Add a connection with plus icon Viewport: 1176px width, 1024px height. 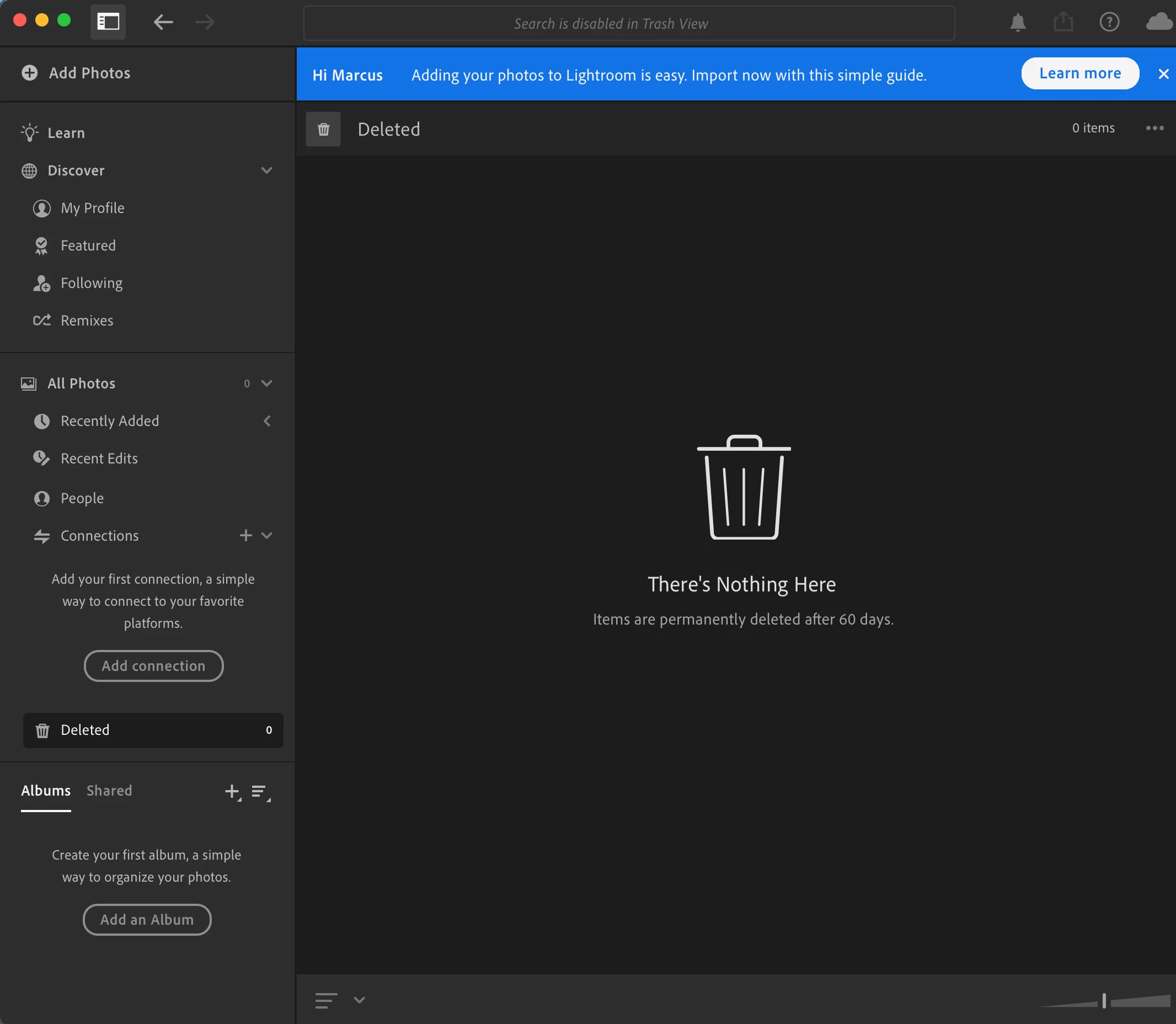point(245,535)
